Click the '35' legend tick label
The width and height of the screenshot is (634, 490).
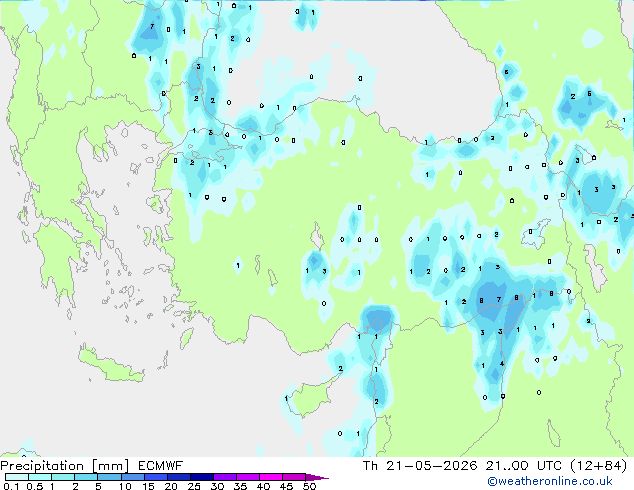pos(240,486)
